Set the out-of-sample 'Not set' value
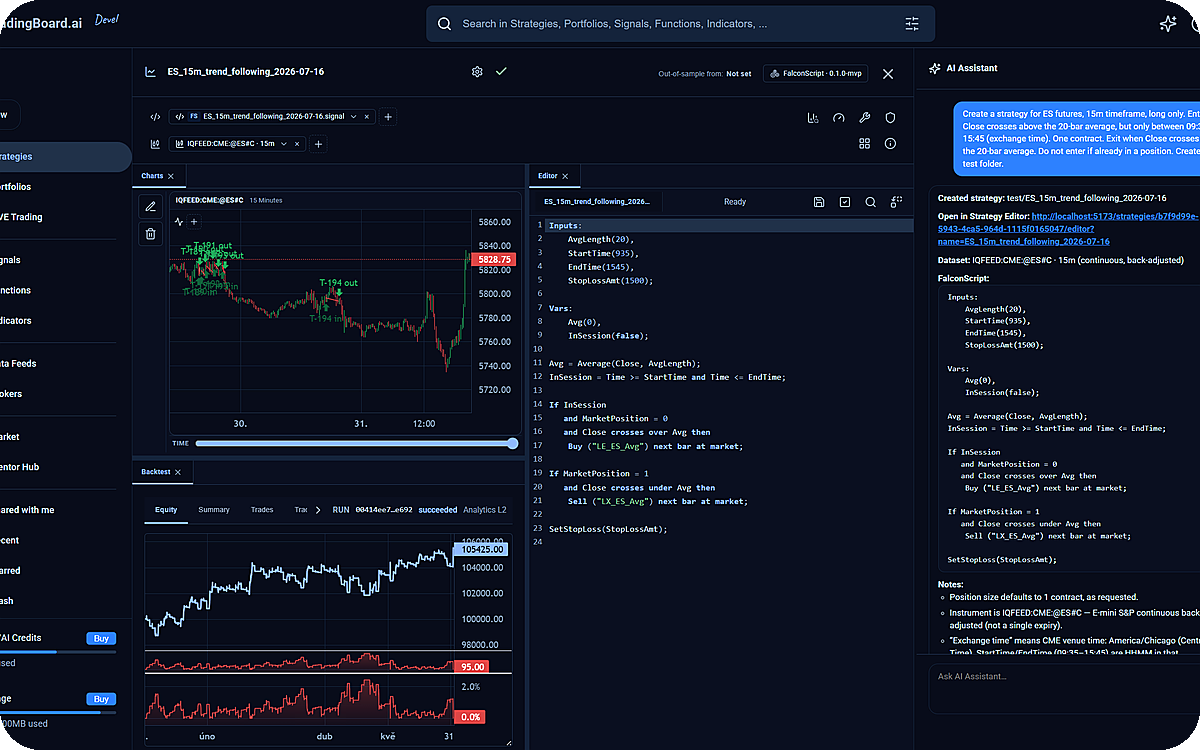This screenshot has width=1200, height=750. (739, 74)
